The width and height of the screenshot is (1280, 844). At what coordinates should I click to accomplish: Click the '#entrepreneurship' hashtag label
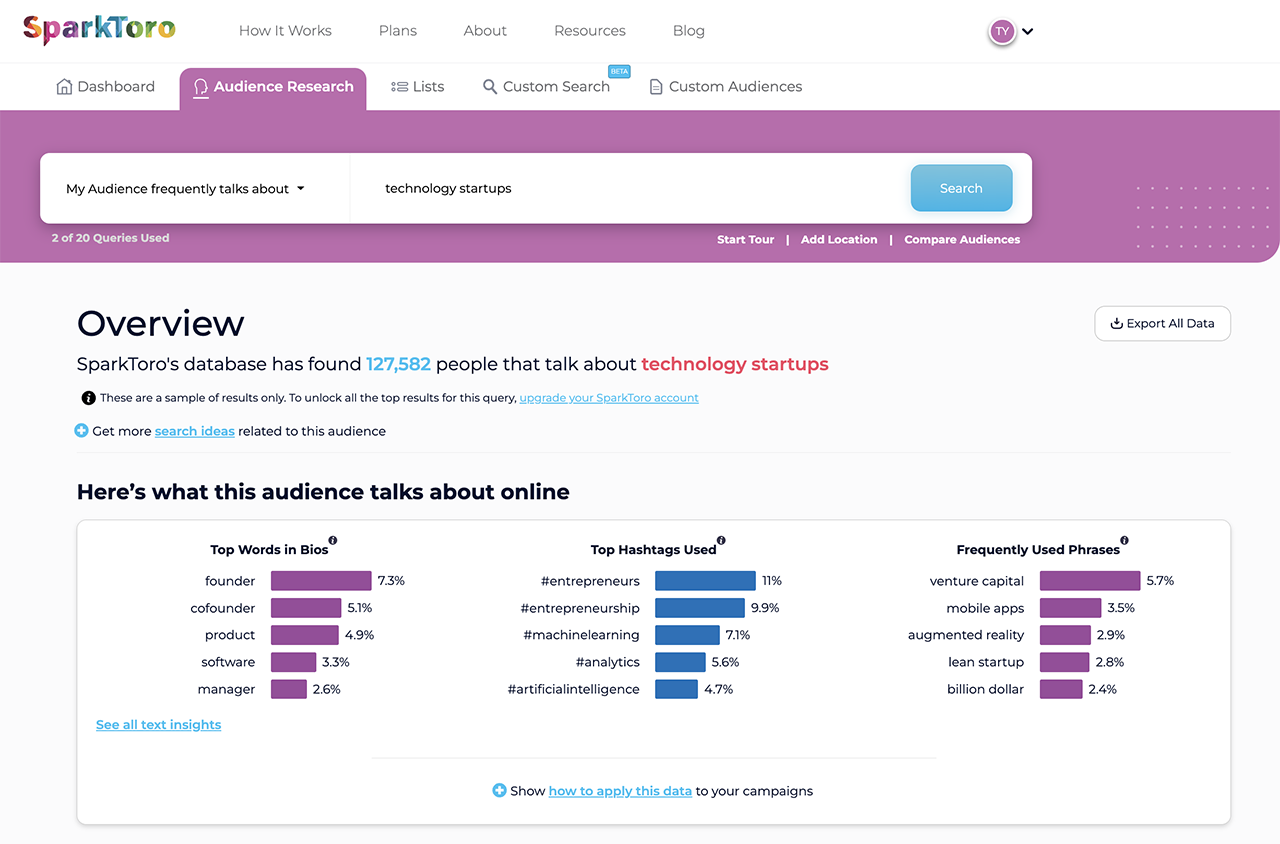[580, 608]
